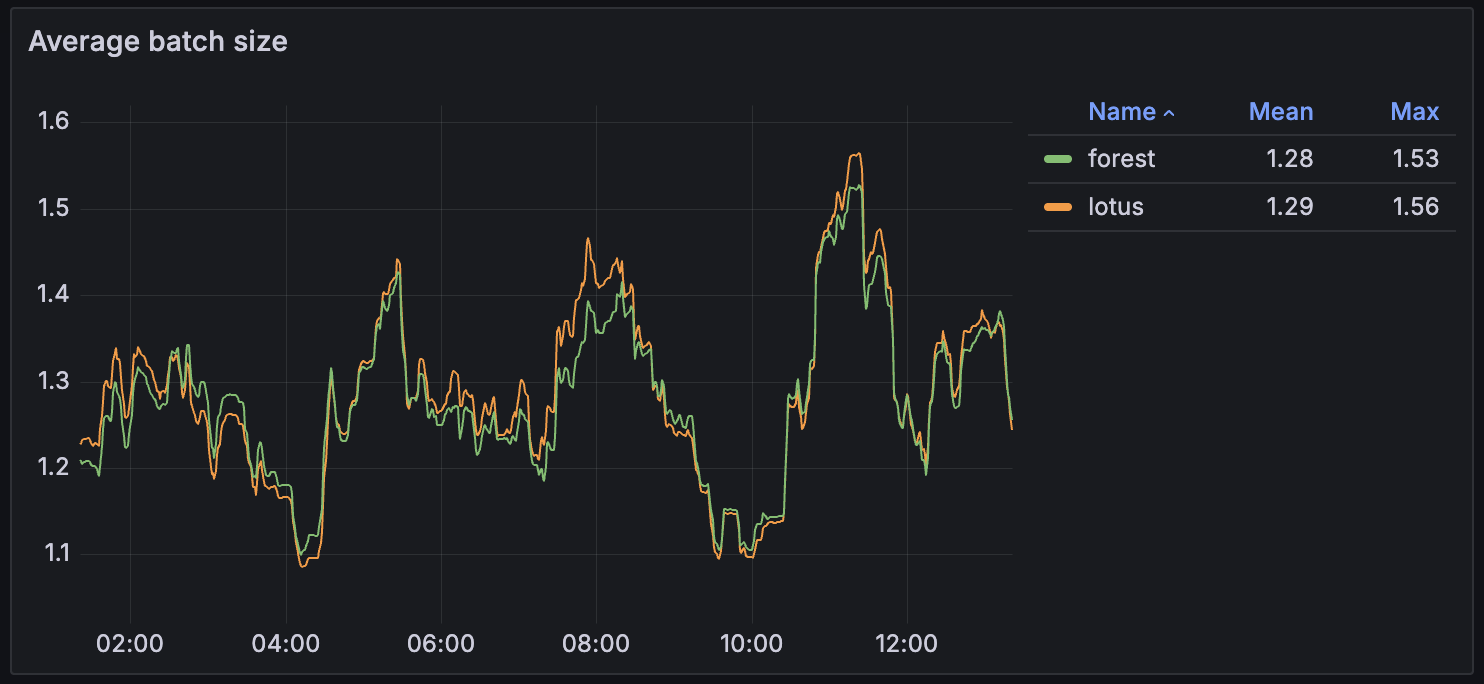
Task: Click the orange lotus series color swatch
Action: (1058, 207)
